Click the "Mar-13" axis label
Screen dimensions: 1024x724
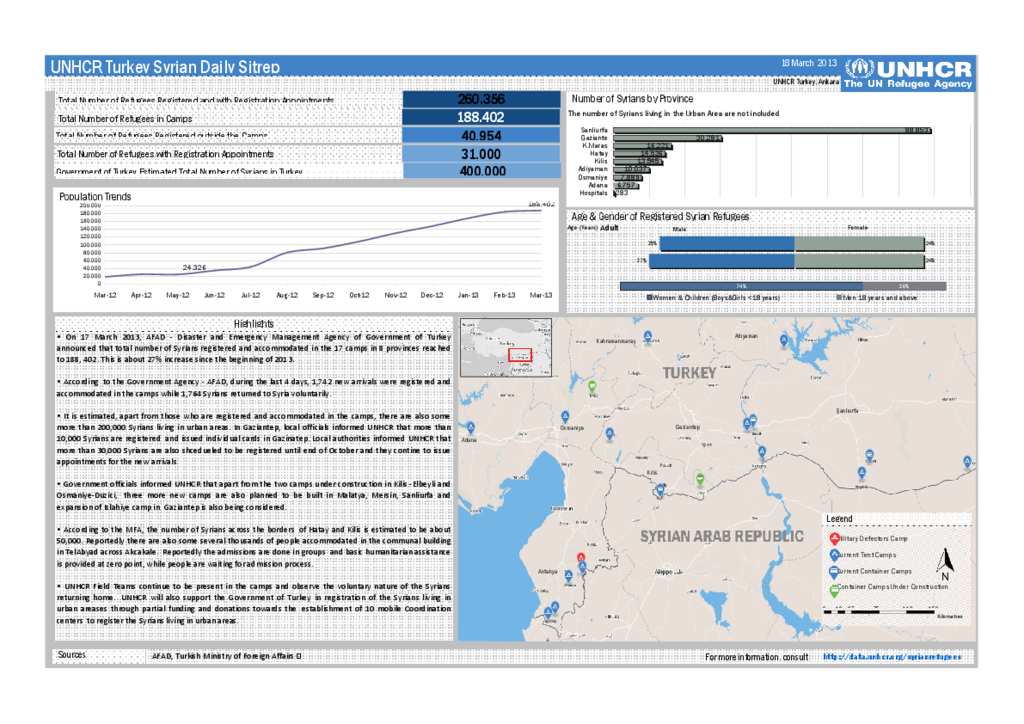point(541,295)
